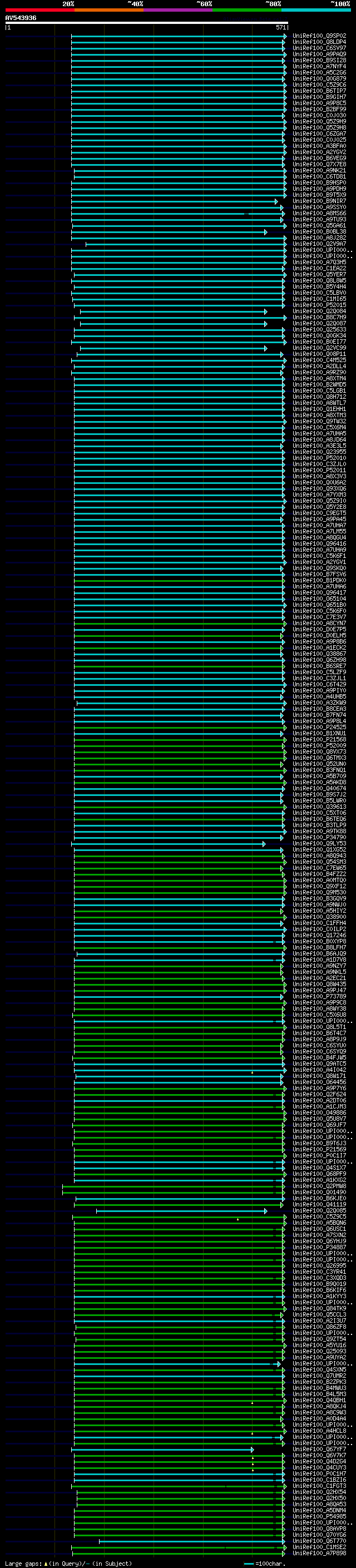
Task: Open hit UniRef100_C6SV97
Action: pos(319,48)
